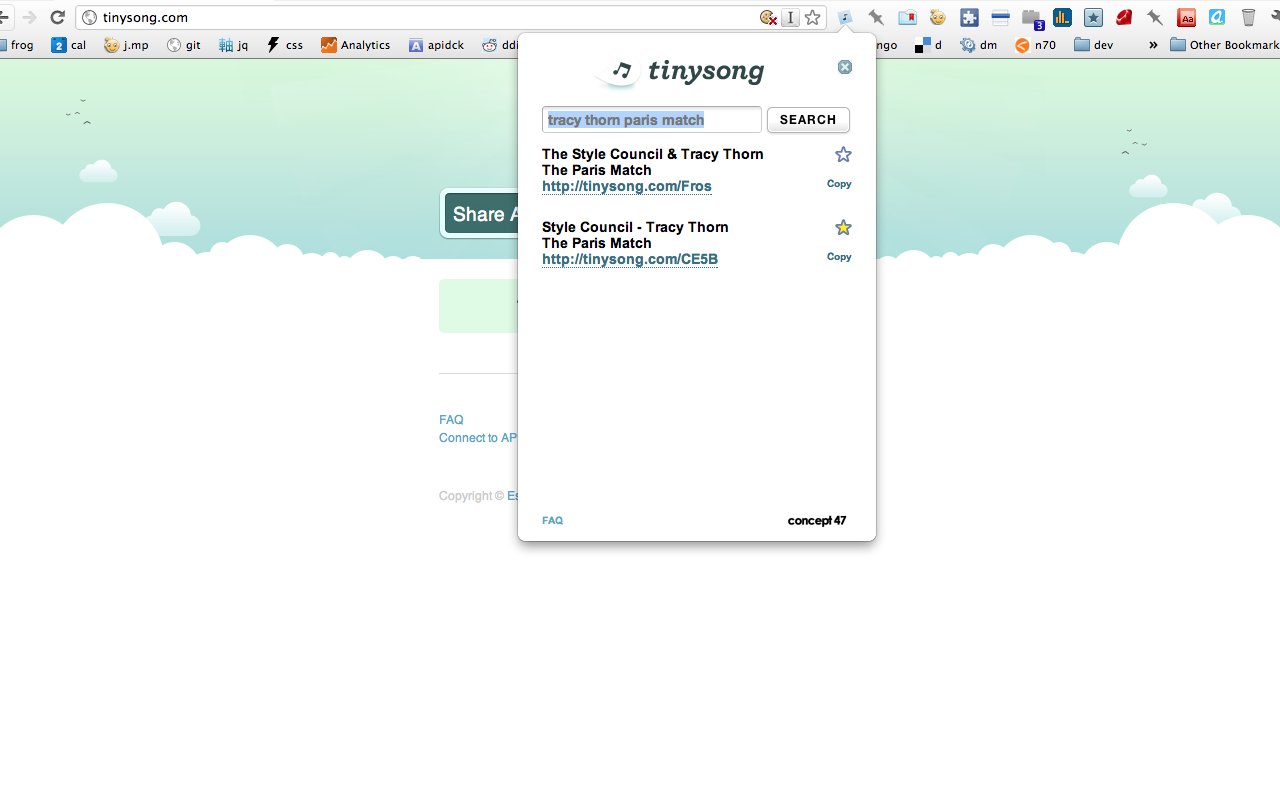
Task: Click the blocked cookie icon in address bar
Action: click(768, 17)
